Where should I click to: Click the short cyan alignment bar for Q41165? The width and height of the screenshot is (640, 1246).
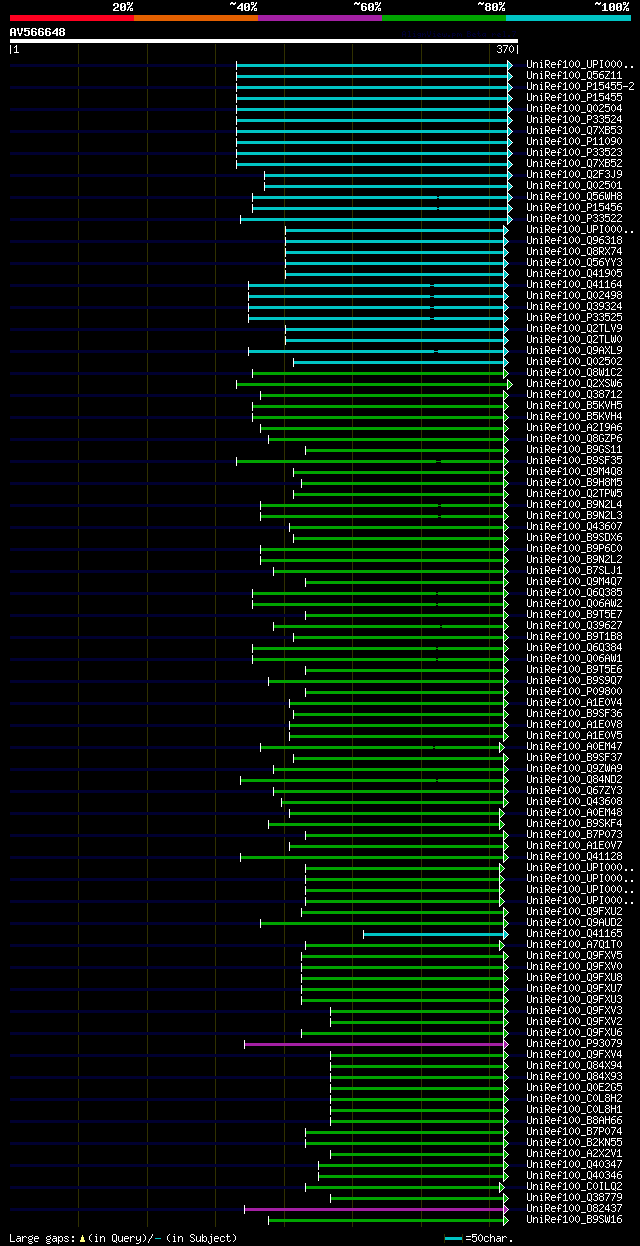[435, 933]
